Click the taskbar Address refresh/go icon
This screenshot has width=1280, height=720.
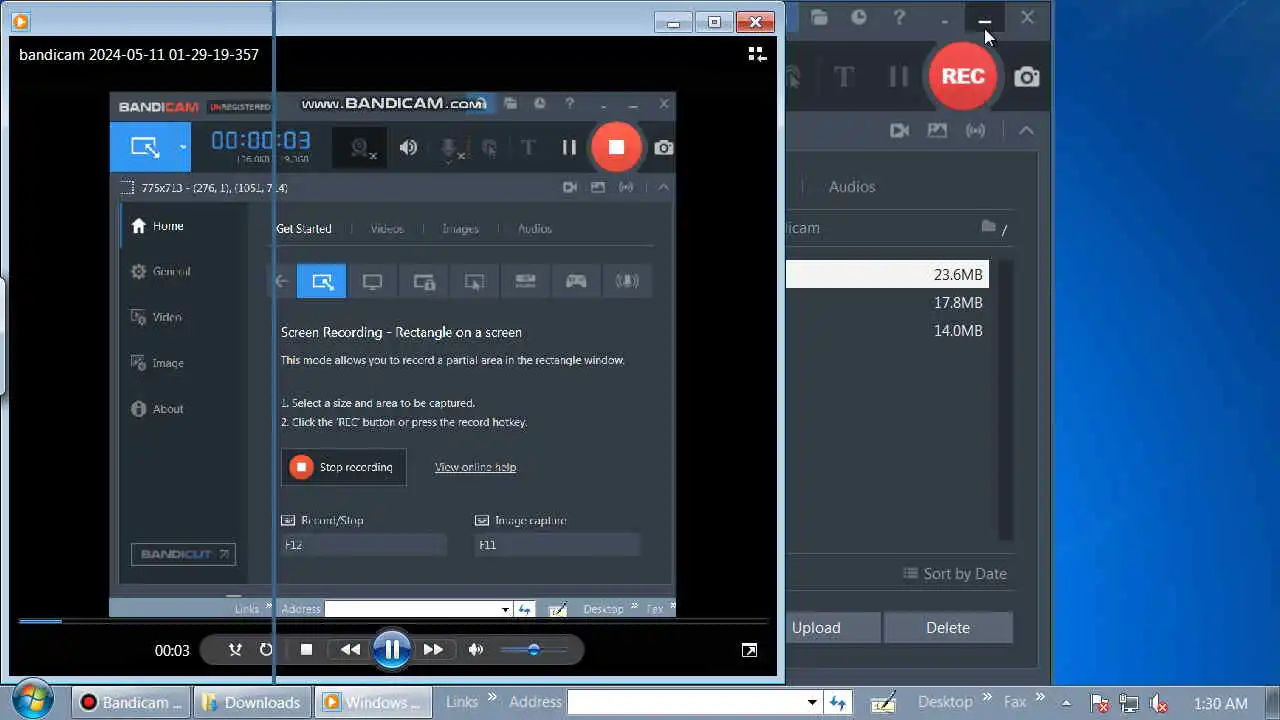click(838, 702)
